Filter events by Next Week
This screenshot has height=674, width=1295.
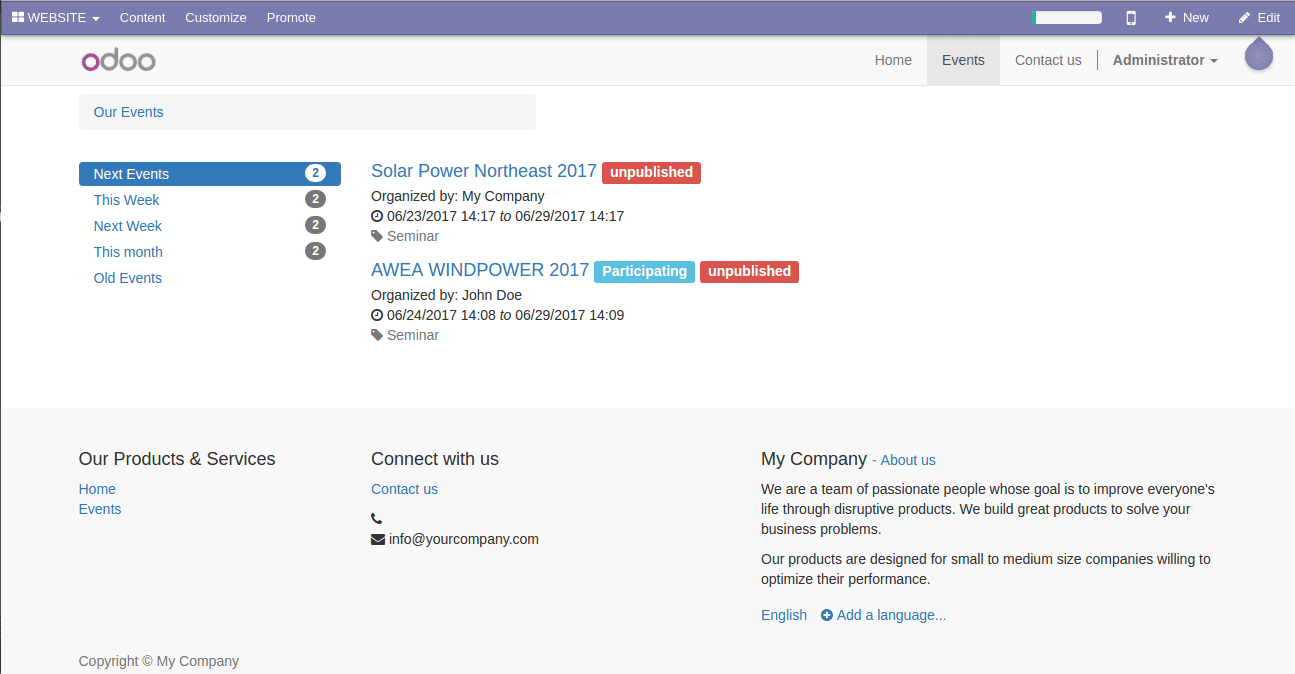tap(127, 226)
